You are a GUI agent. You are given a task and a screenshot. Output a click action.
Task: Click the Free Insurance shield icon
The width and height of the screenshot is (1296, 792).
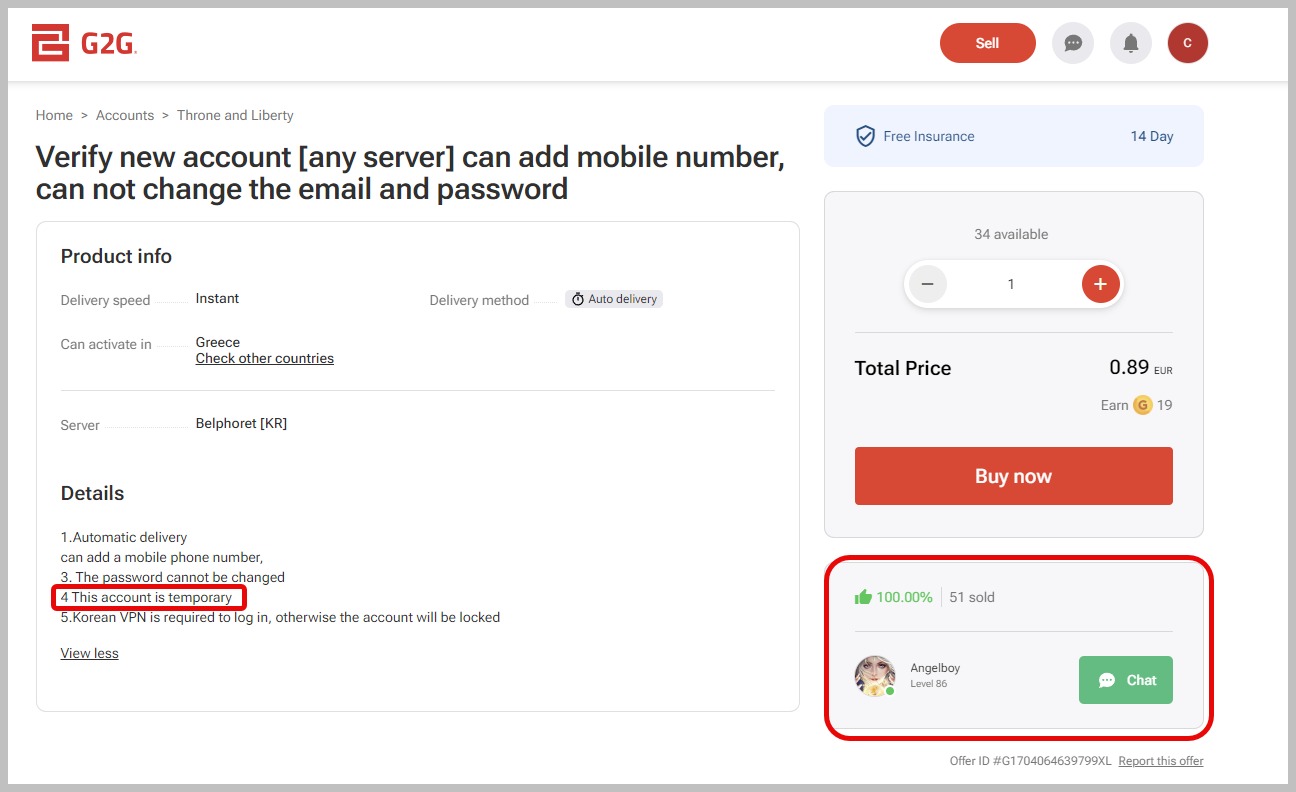click(x=865, y=136)
